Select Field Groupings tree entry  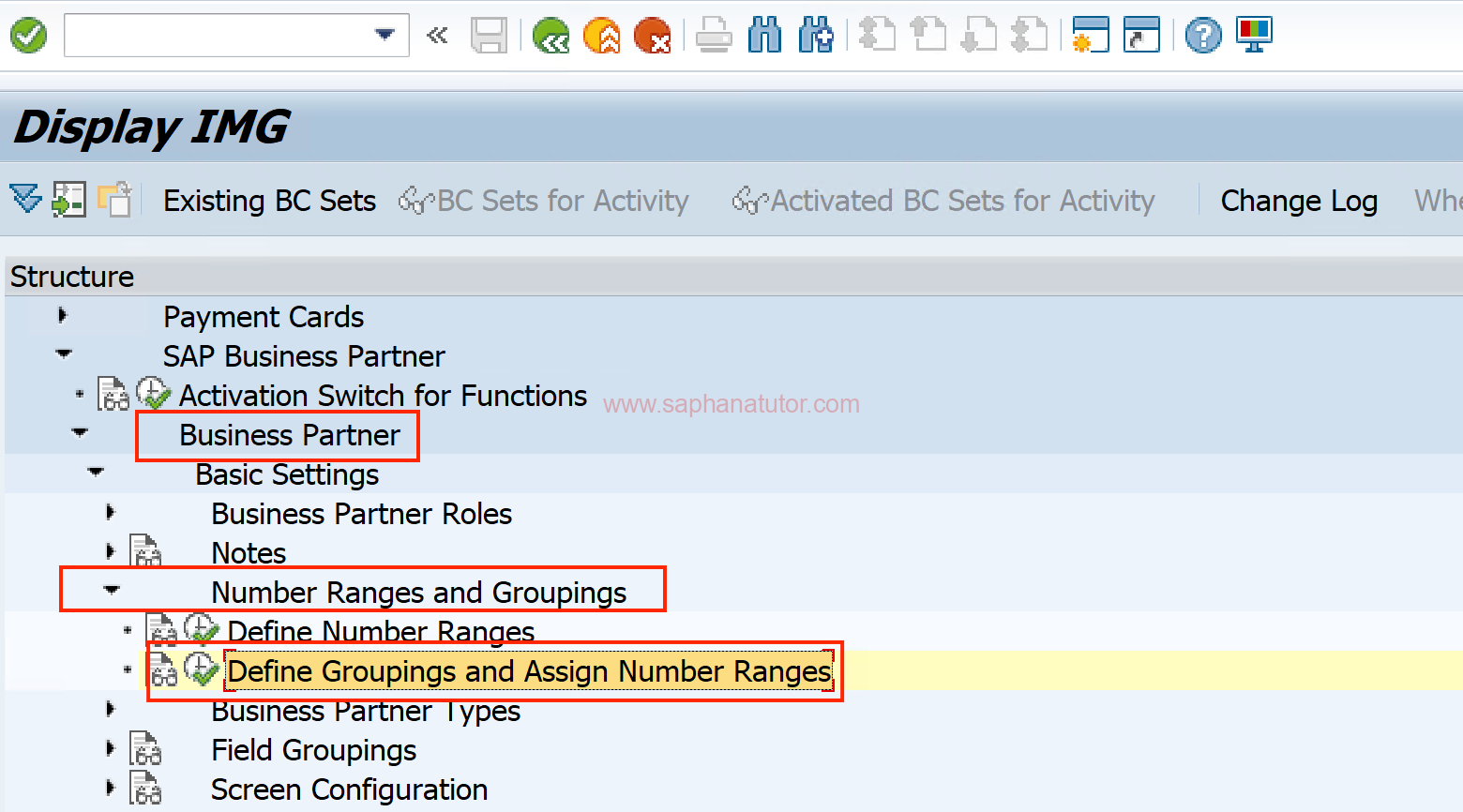point(313,750)
